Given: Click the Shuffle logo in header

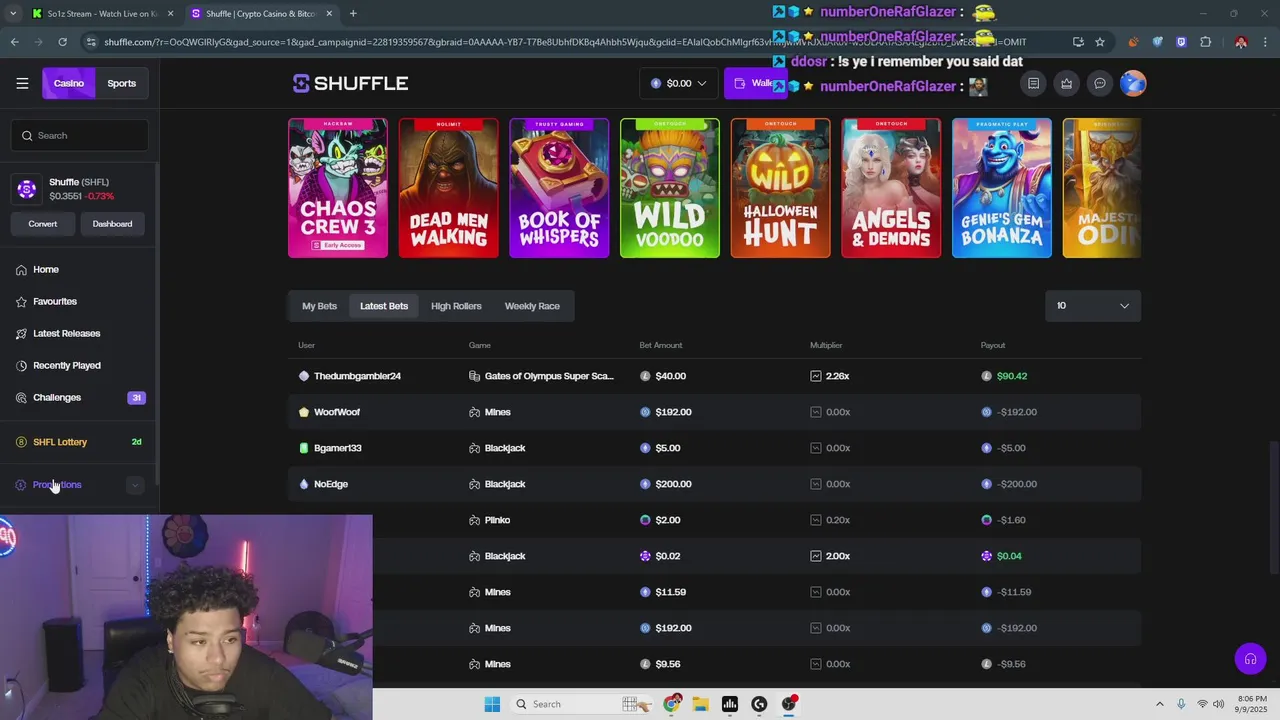Looking at the screenshot, I should [x=350, y=83].
